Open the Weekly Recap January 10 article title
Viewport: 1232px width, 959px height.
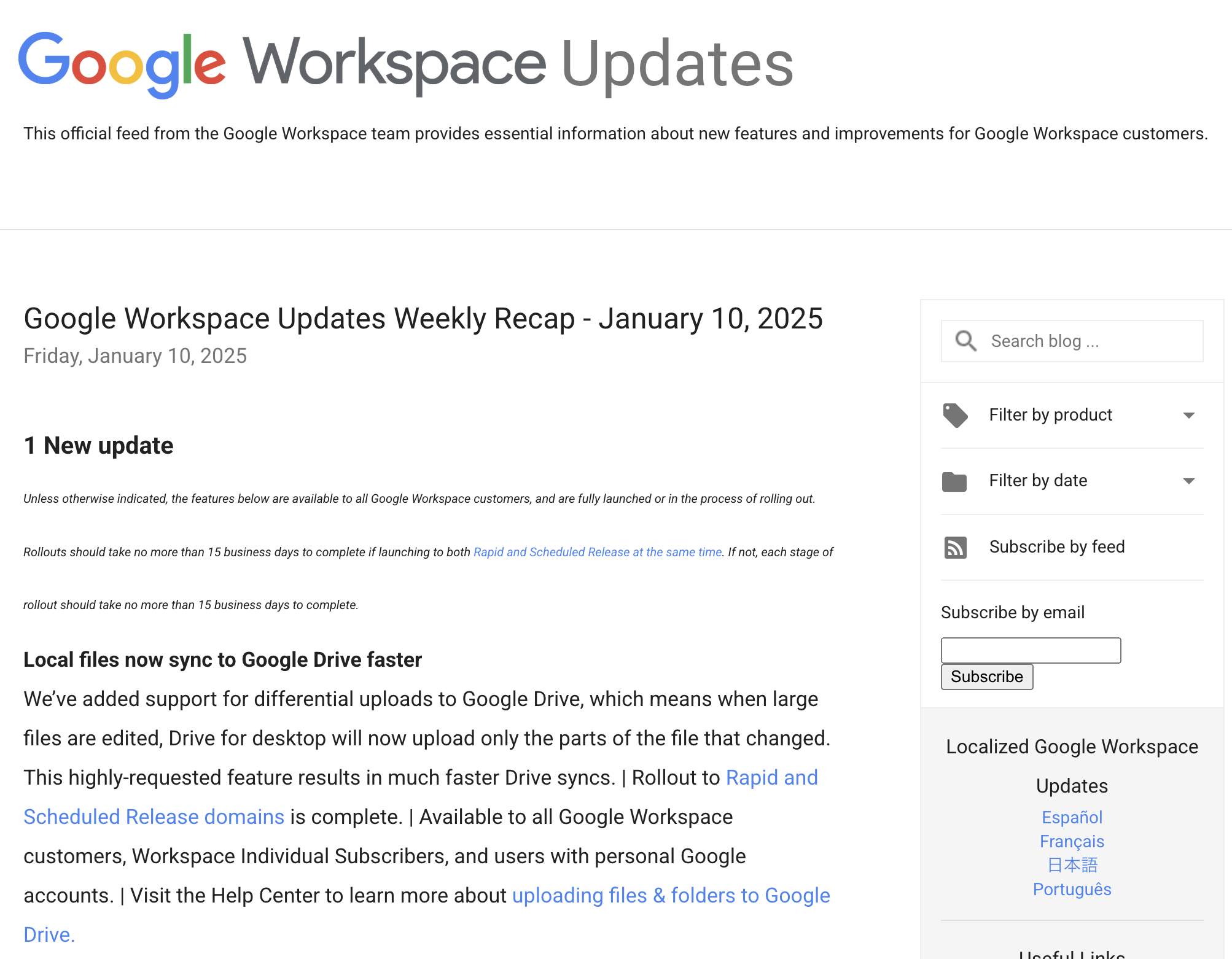(x=423, y=318)
